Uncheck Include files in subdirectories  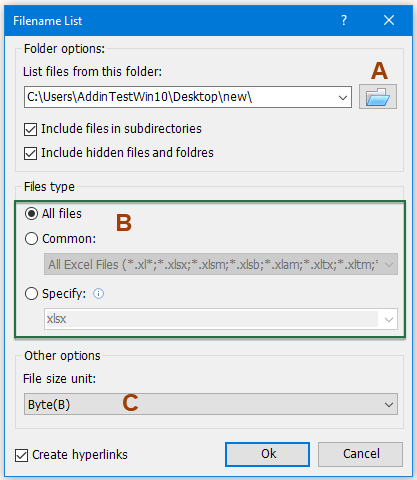click(x=30, y=129)
